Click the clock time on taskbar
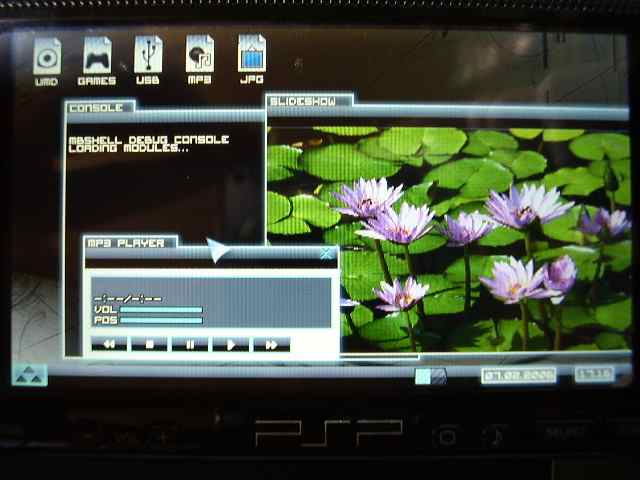Screen dimensions: 640x480 pyautogui.click(x=594, y=374)
